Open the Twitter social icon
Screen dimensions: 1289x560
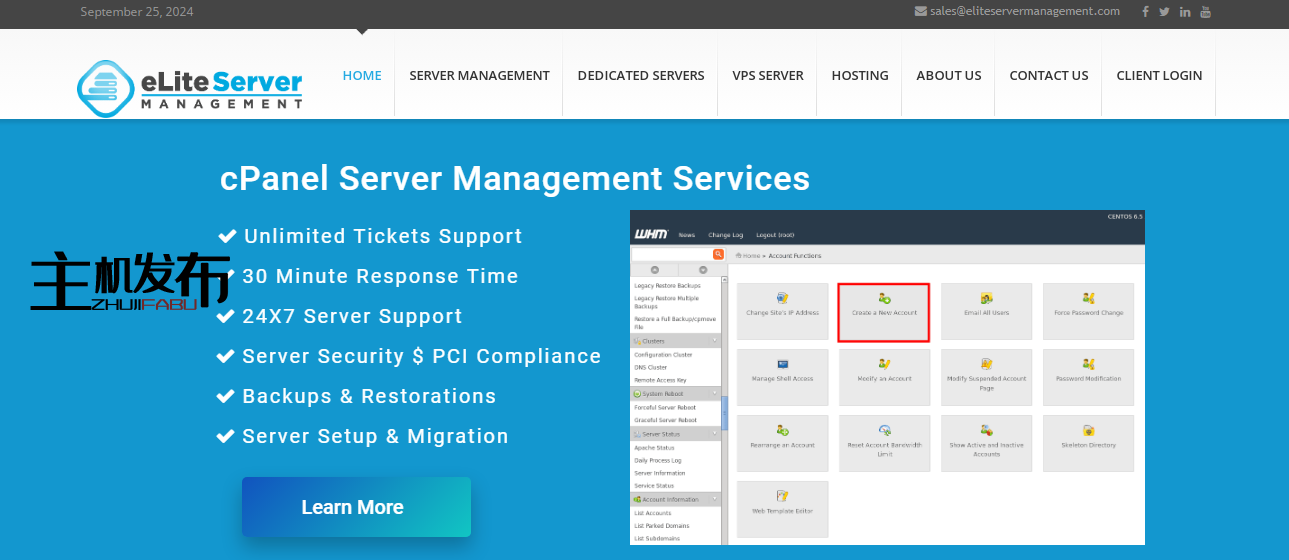(1164, 12)
